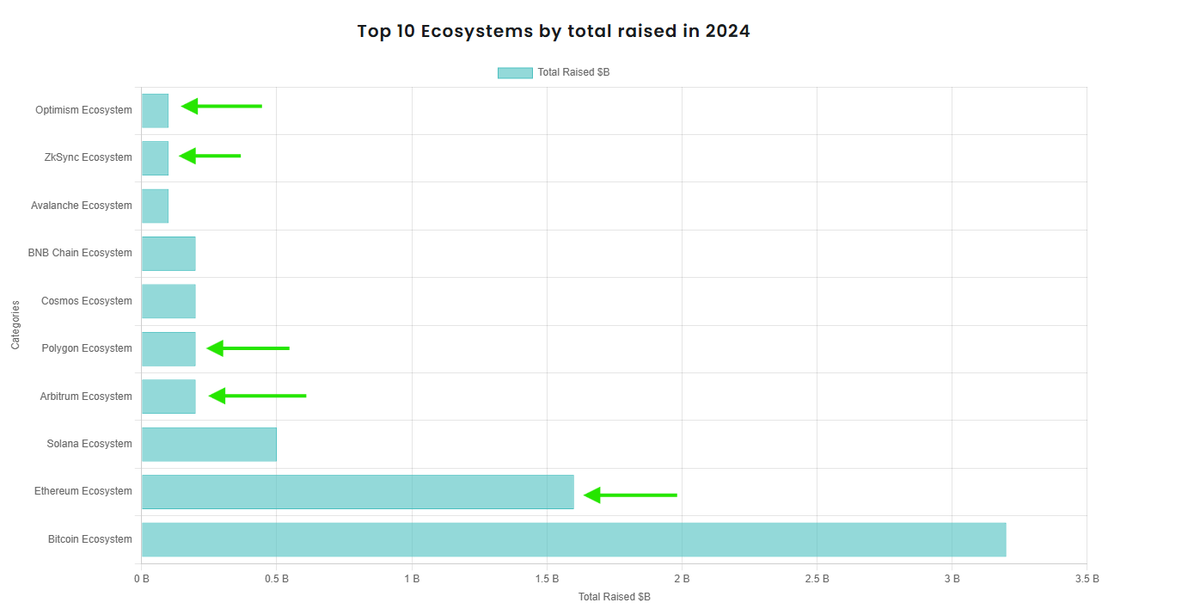Click the Cosmos Ecosystem bar
This screenshot has height=615, width=1200.
click(167, 300)
